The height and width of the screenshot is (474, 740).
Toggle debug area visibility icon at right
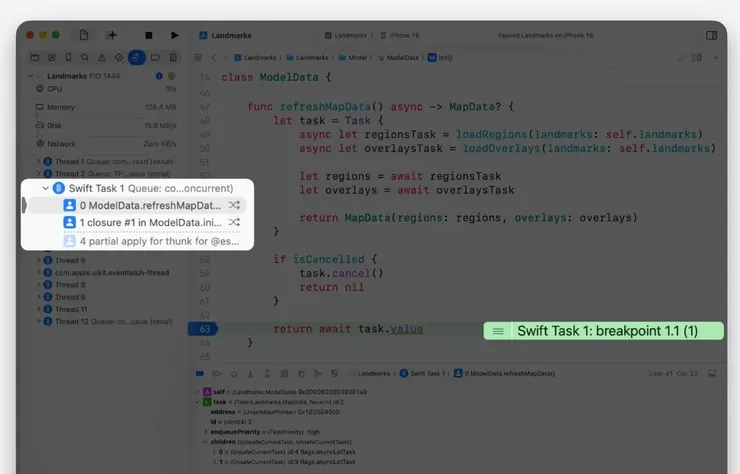(712, 373)
